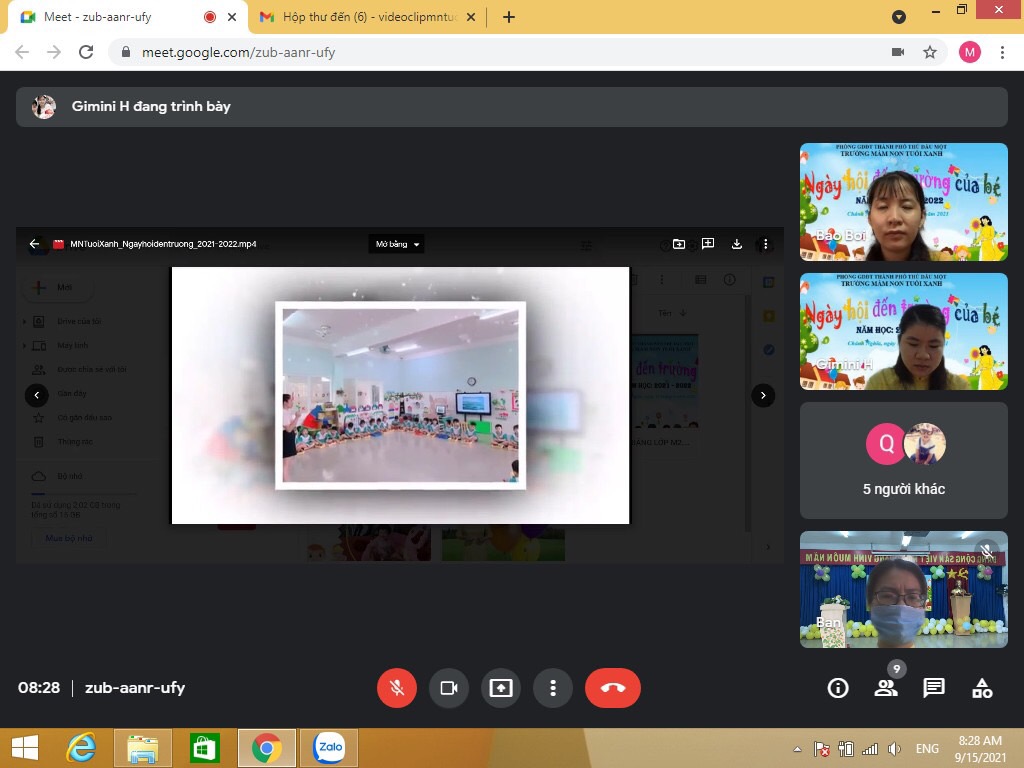Click the site lock icon
1024x768 pixels.
click(x=126, y=52)
